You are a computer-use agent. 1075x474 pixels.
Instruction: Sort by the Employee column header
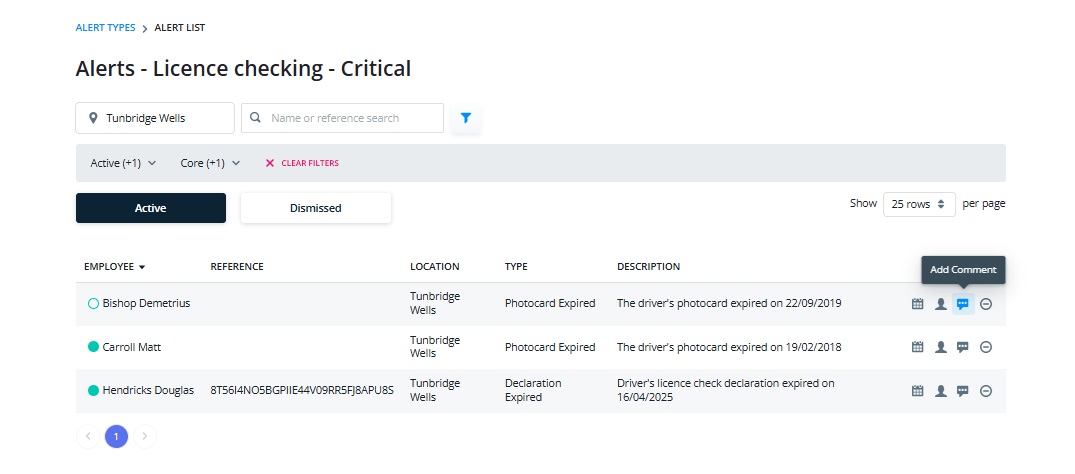114,267
